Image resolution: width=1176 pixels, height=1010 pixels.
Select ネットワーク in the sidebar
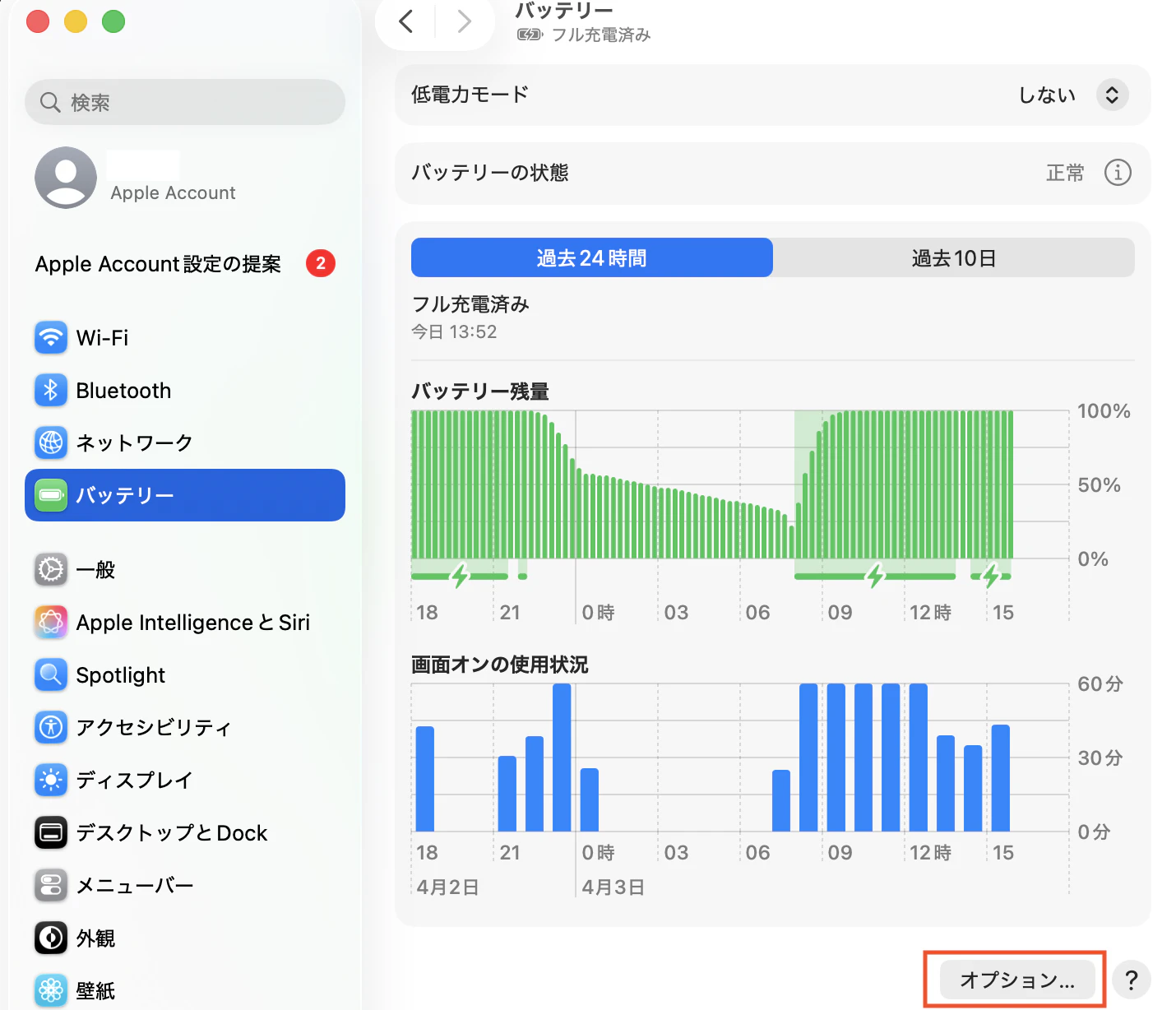coord(185,443)
